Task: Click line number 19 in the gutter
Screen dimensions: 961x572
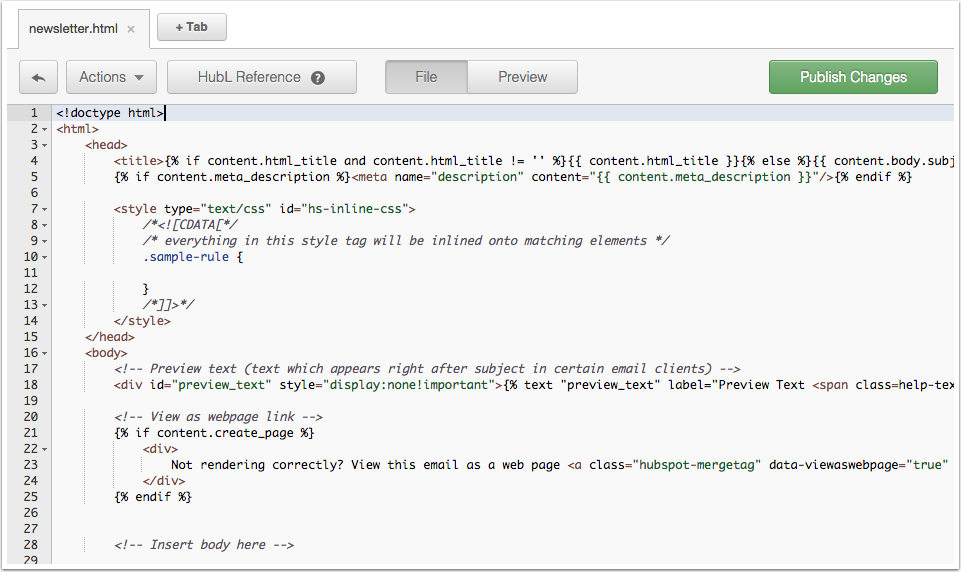Action: [x=31, y=400]
